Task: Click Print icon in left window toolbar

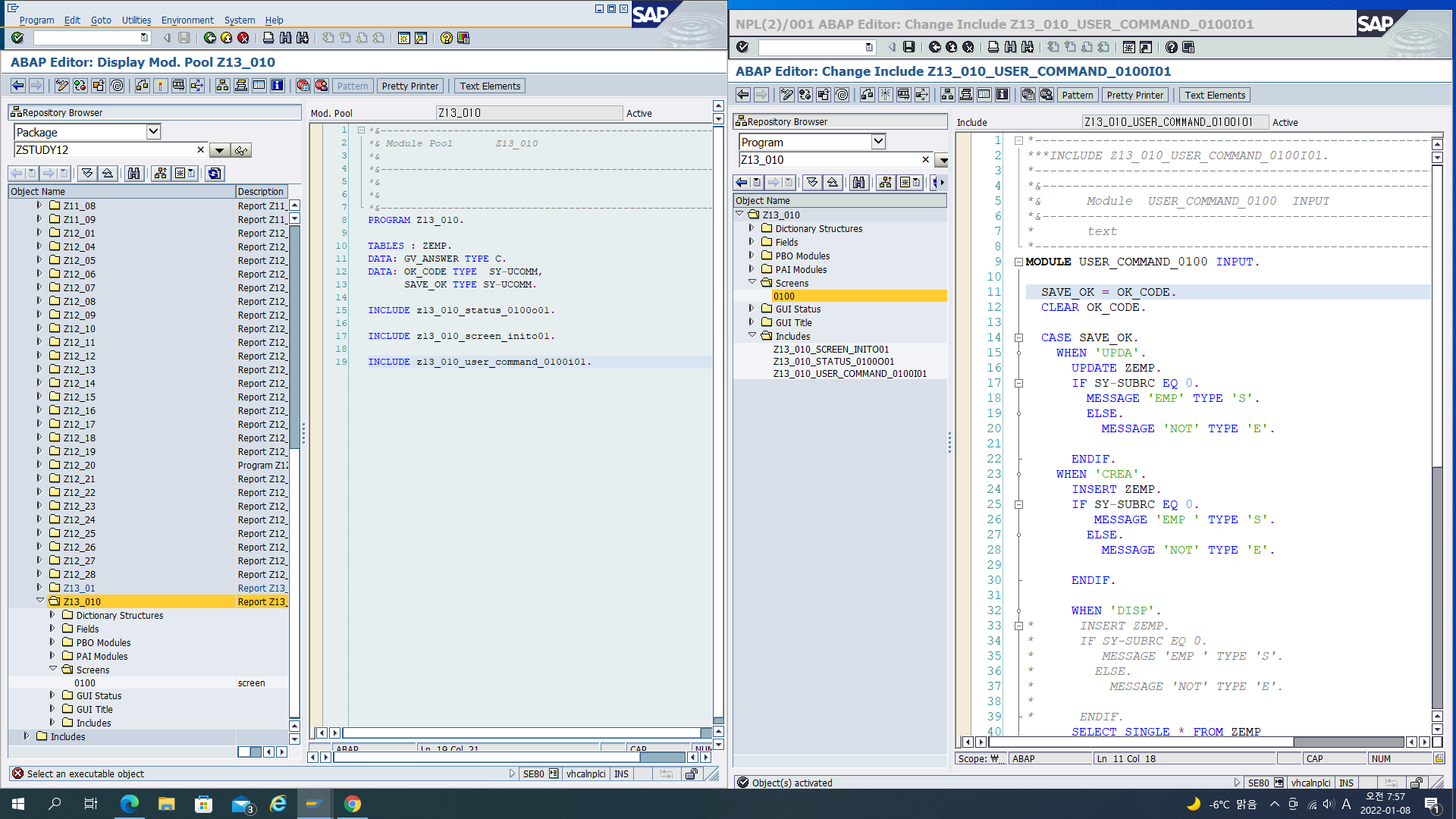Action: tap(268, 38)
